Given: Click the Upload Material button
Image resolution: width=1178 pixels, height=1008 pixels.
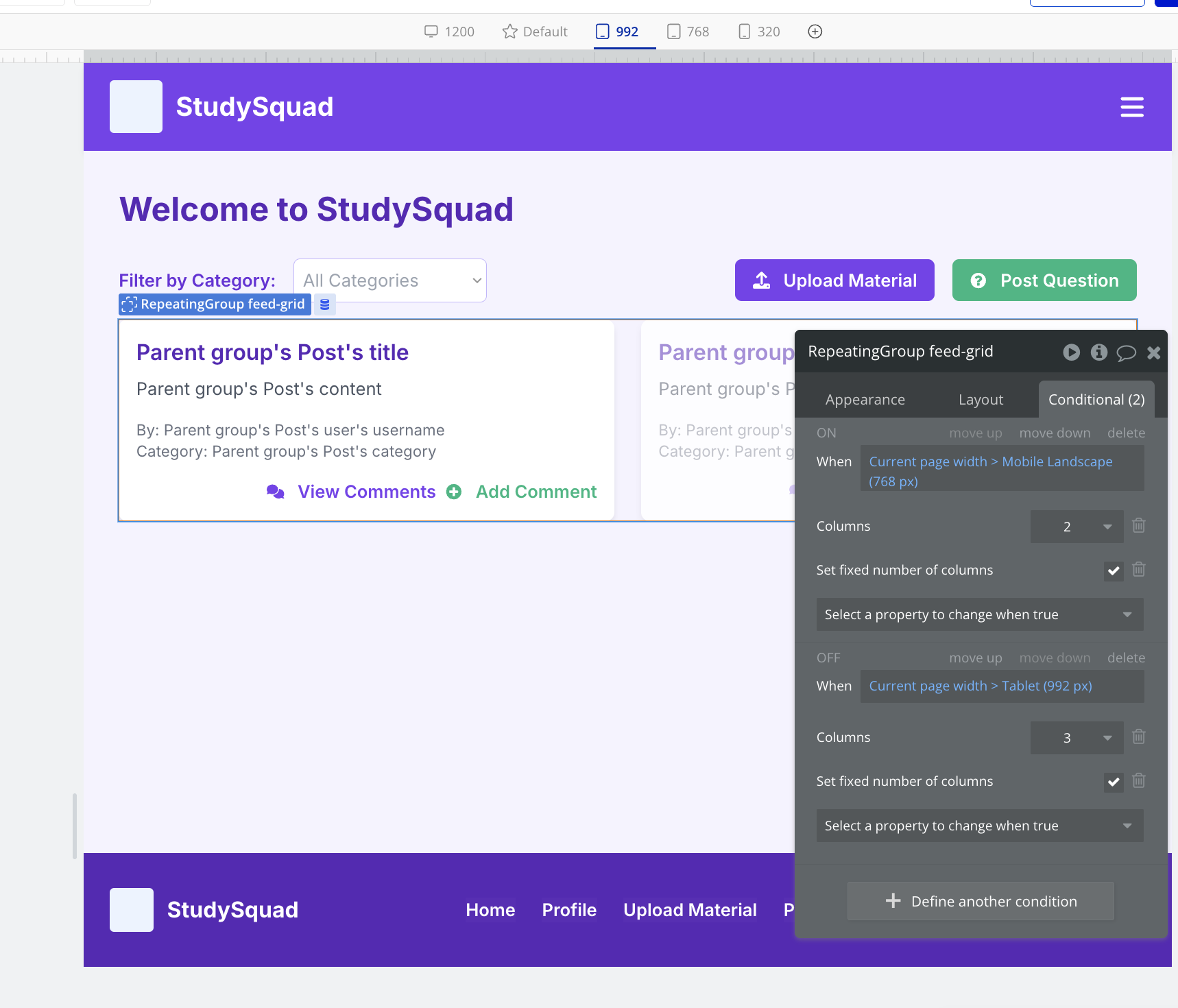Looking at the screenshot, I should [x=834, y=280].
